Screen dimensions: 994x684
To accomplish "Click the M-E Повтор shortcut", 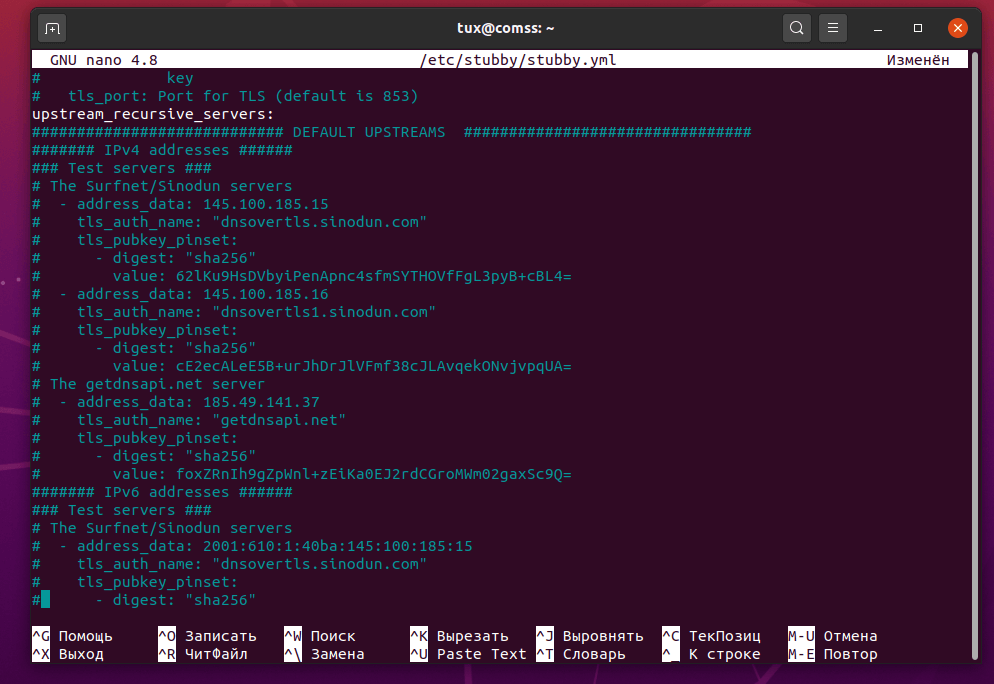I will (x=832, y=654).
